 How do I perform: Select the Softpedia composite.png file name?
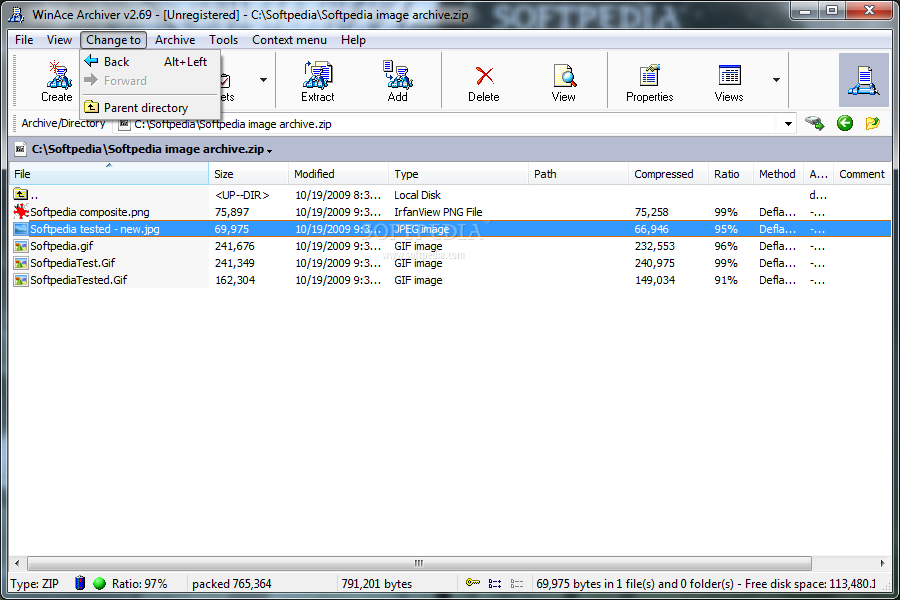click(x=90, y=212)
